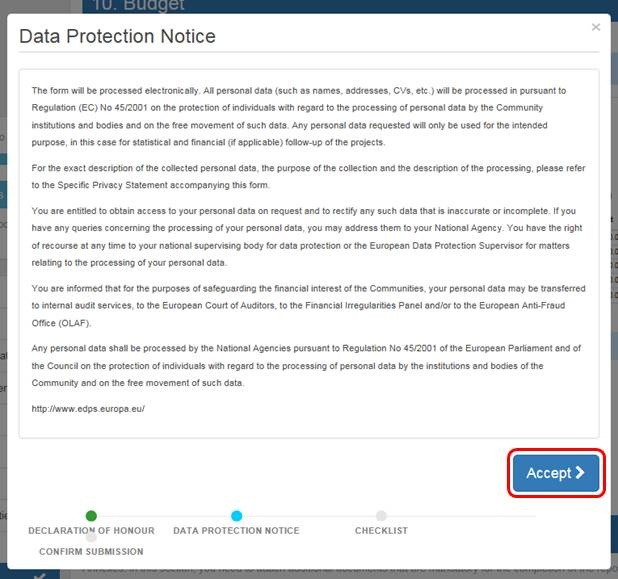618x579 pixels.
Task: Click the green Declaration of Honour step dot
Action: click(91, 516)
